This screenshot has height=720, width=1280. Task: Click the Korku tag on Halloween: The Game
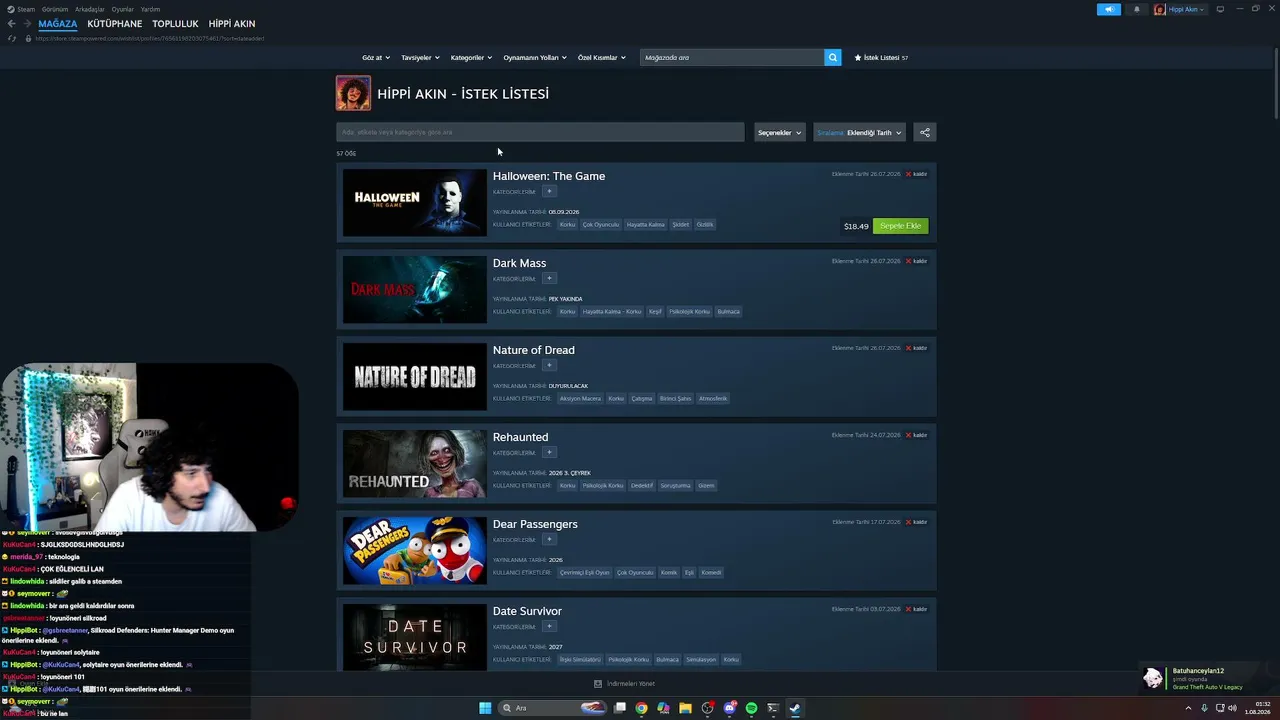click(x=567, y=225)
